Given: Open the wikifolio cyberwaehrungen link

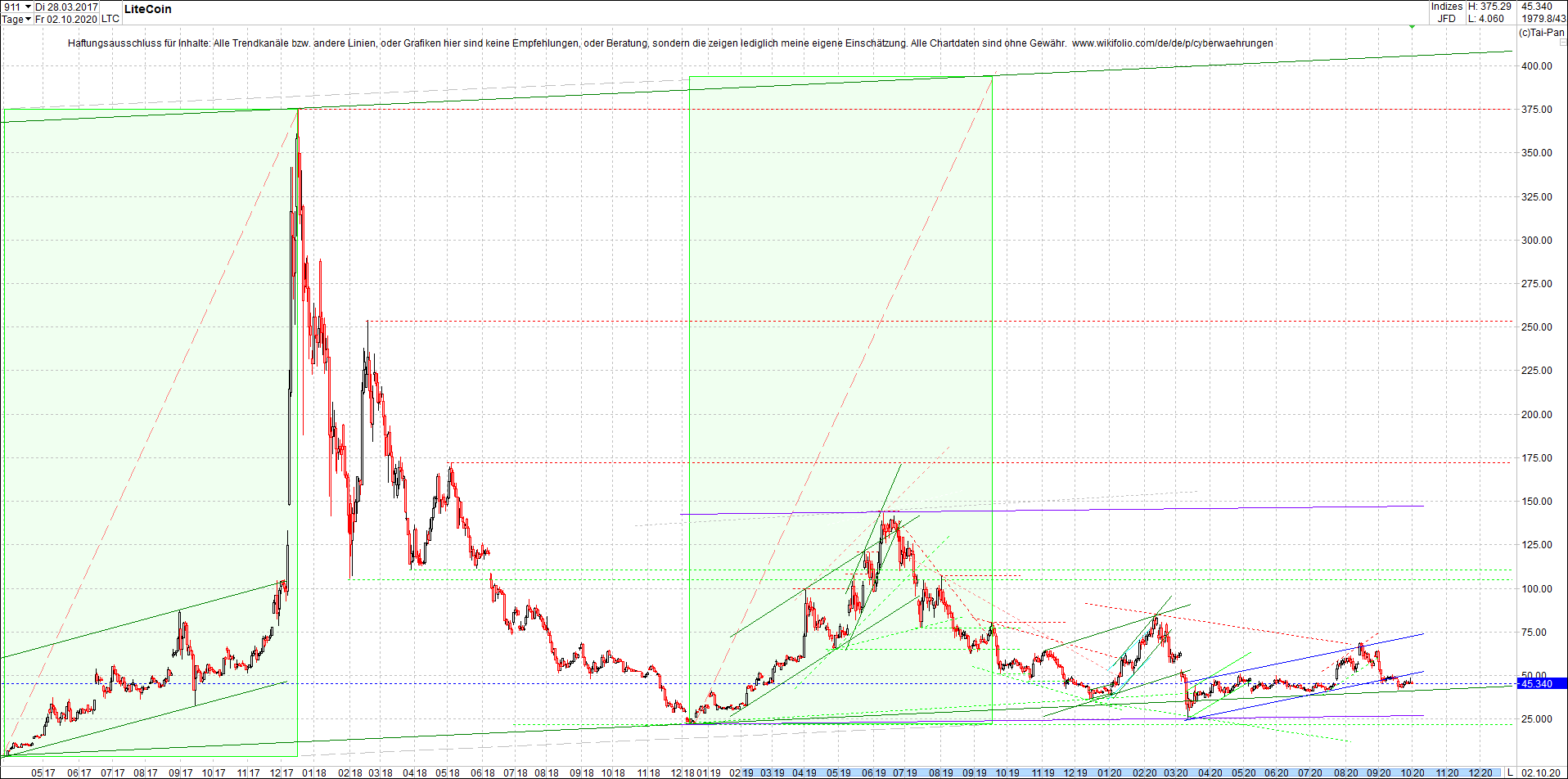Looking at the screenshot, I should [1174, 43].
